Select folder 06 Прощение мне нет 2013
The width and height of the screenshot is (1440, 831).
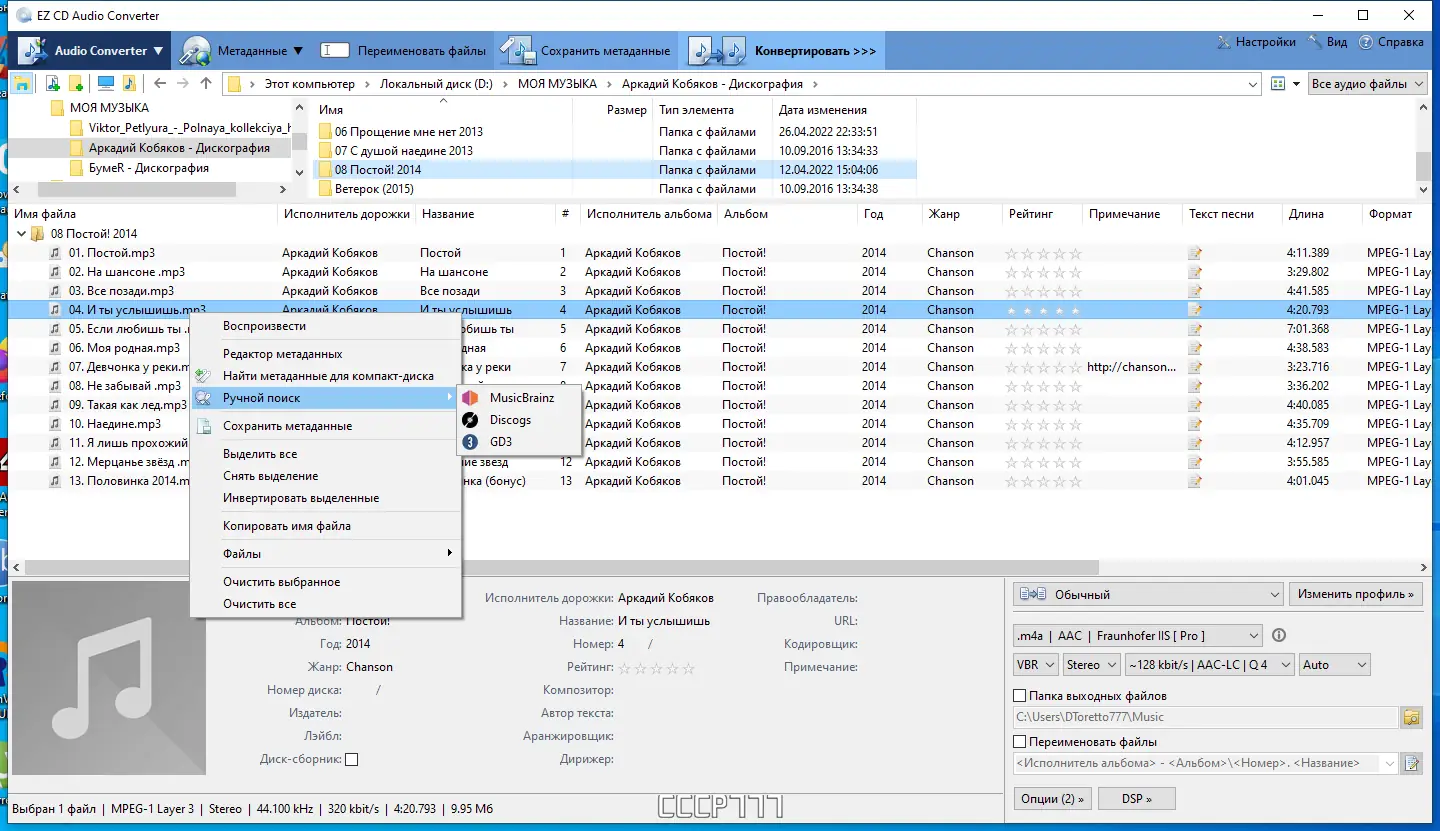[x=409, y=132]
